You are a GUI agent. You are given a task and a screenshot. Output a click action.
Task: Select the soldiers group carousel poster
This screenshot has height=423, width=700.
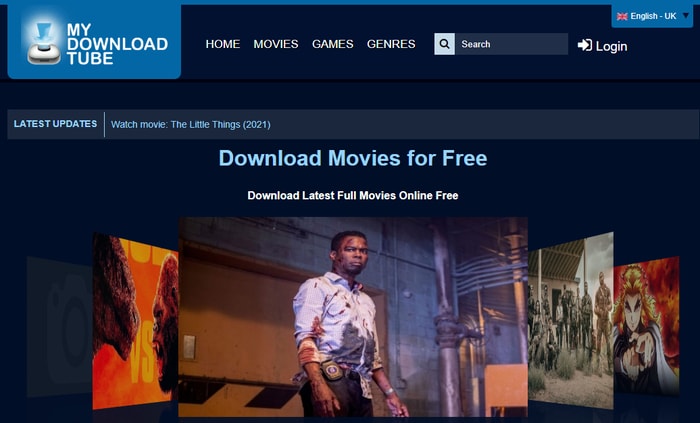(x=571, y=320)
